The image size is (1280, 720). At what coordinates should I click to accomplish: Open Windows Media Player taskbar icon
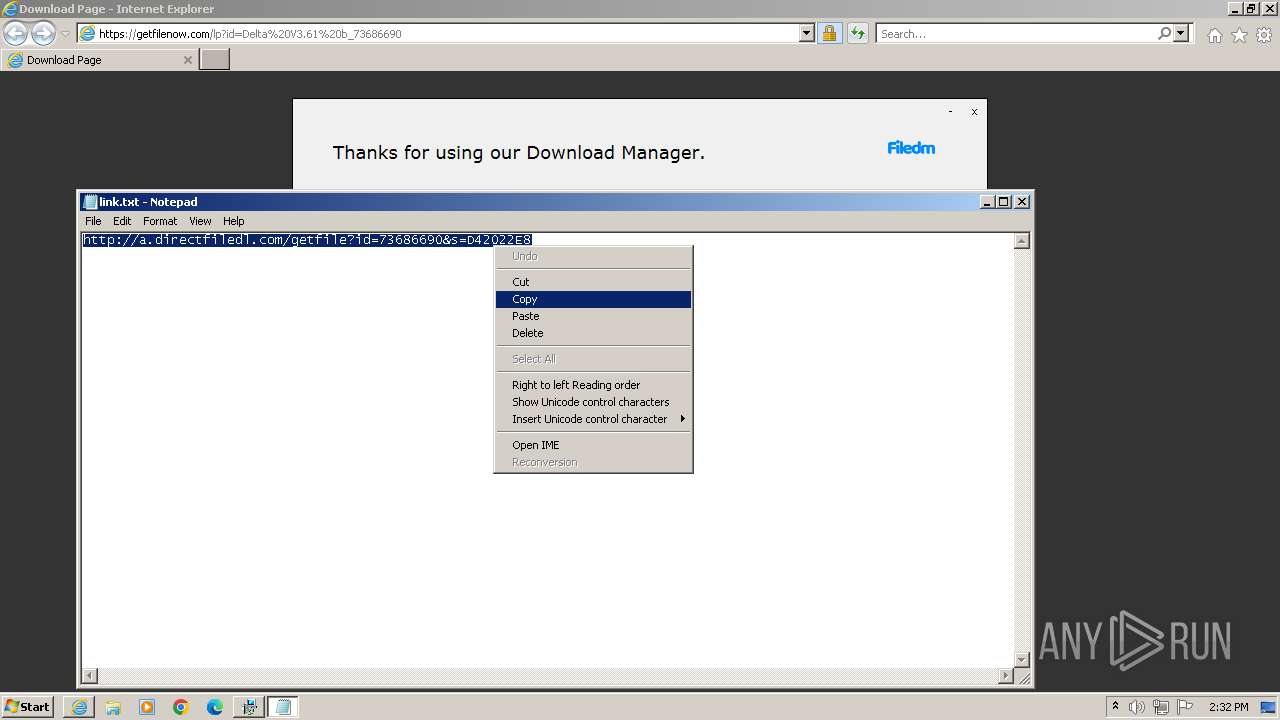[x=147, y=707]
